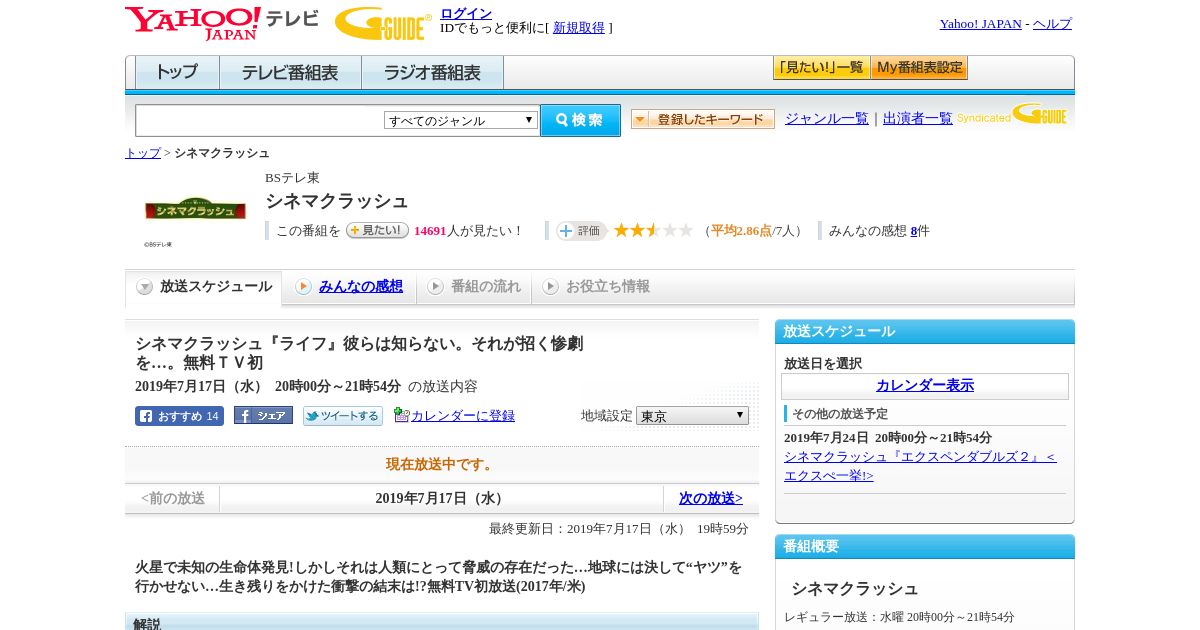
Task: Open the 出演者一覧 link
Action: [918, 119]
